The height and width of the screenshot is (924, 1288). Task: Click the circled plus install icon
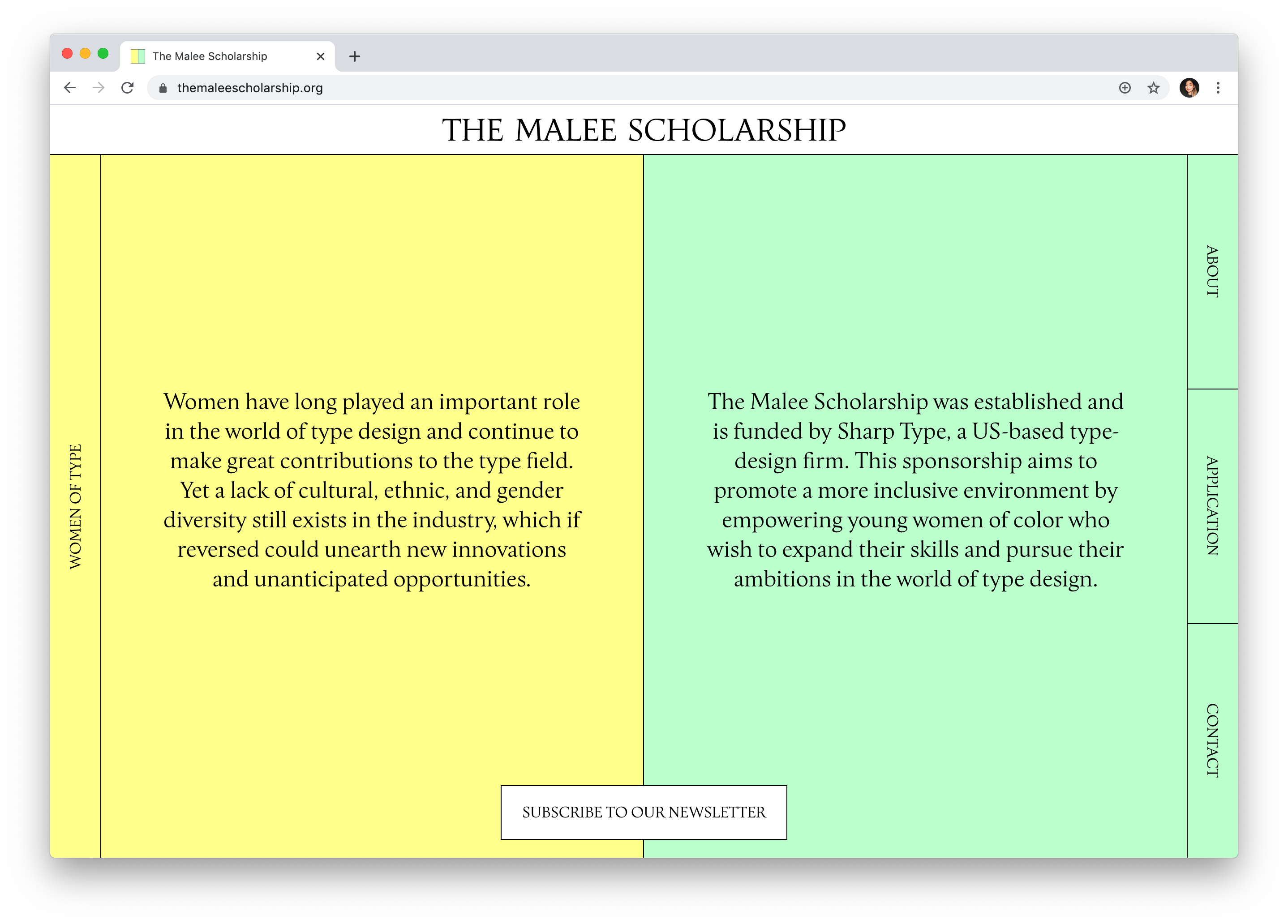(x=1125, y=88)
